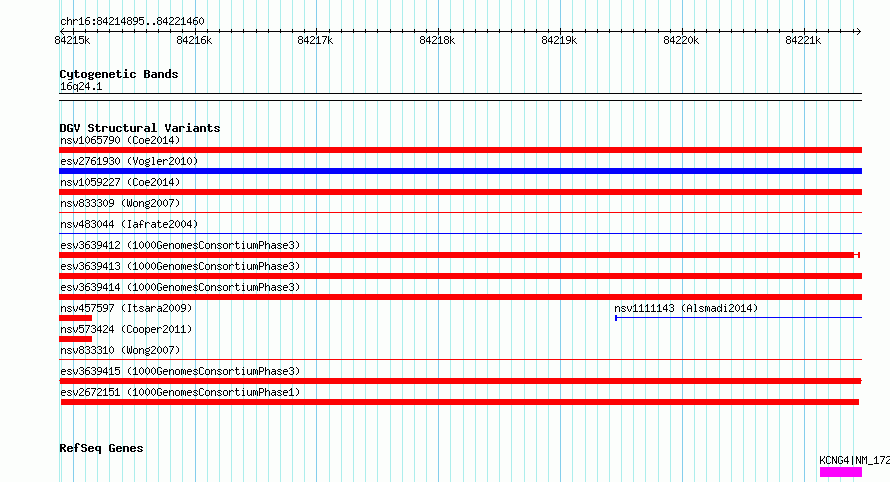Select the 16q24.1 band label
890x482 pixels.
click(81, 87)
